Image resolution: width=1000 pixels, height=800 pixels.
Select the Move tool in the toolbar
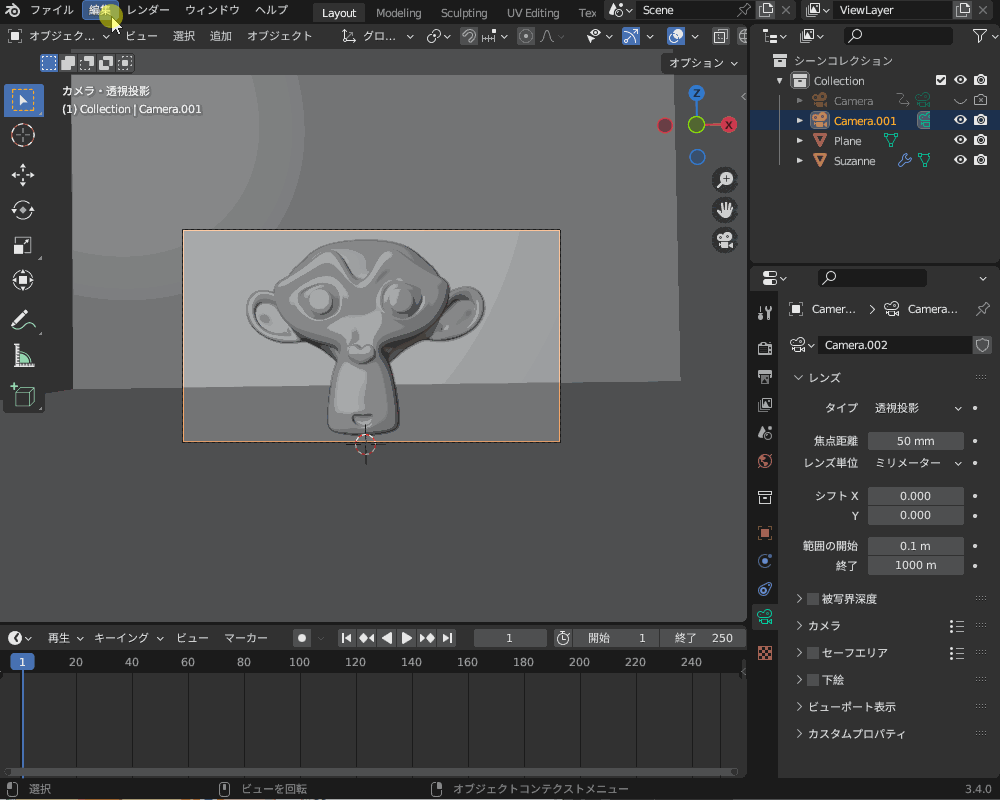click(22, 175)
